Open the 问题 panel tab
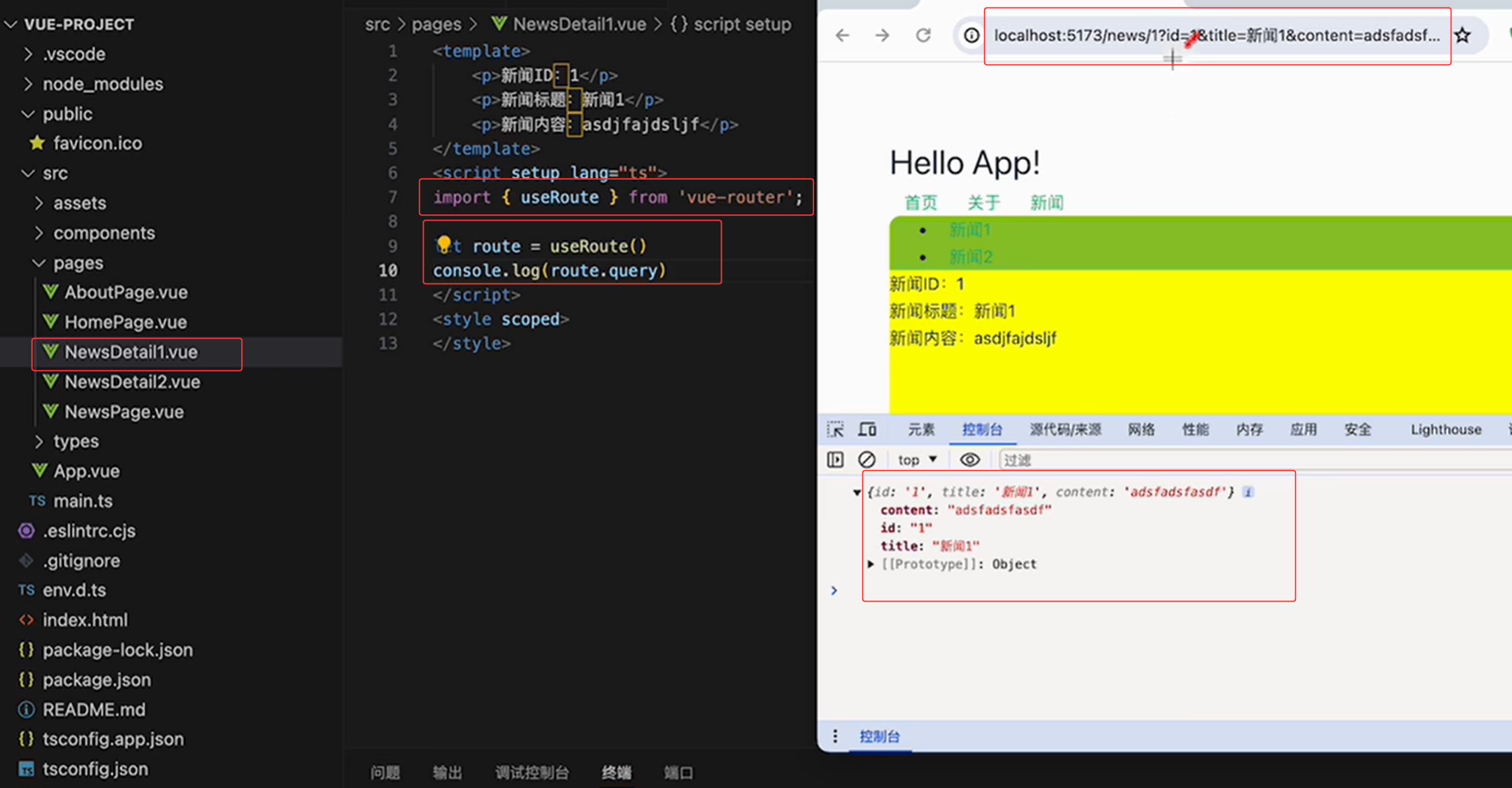 point(385,772)
